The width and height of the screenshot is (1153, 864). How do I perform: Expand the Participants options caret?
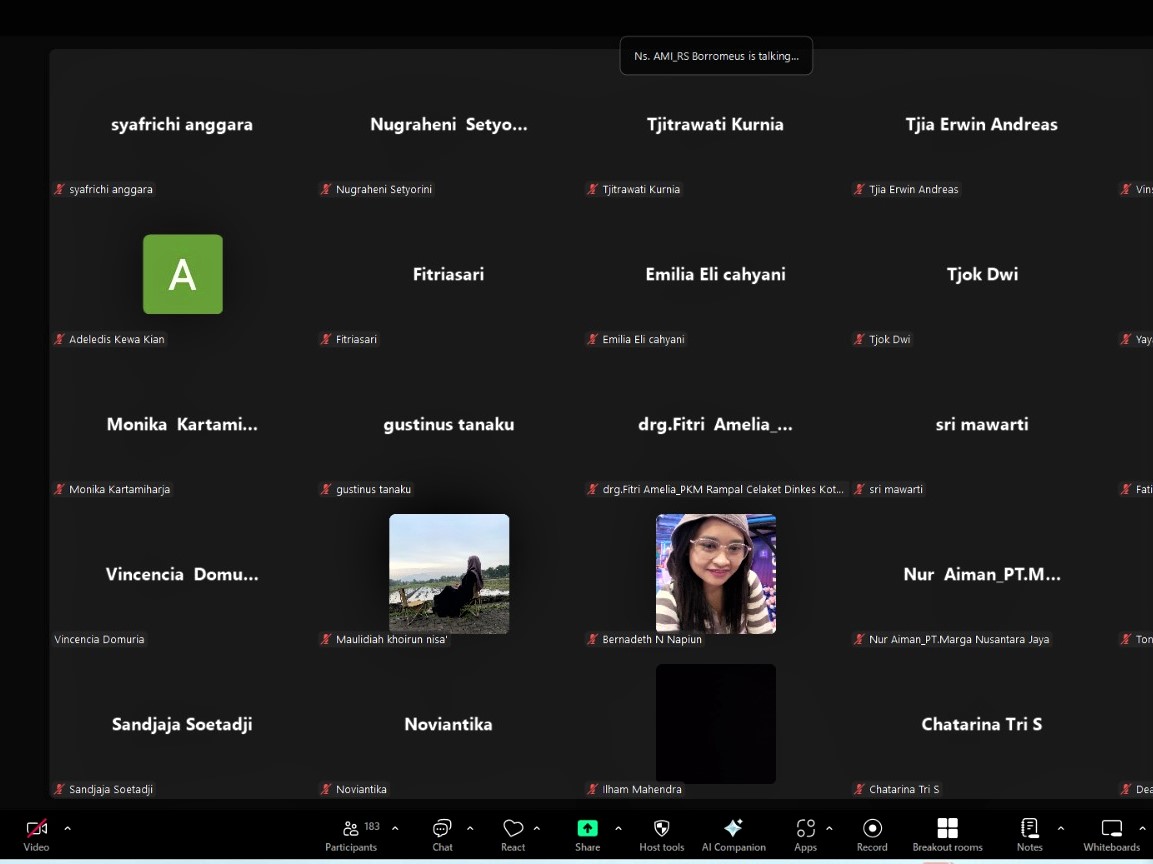[x=395, y=828]
